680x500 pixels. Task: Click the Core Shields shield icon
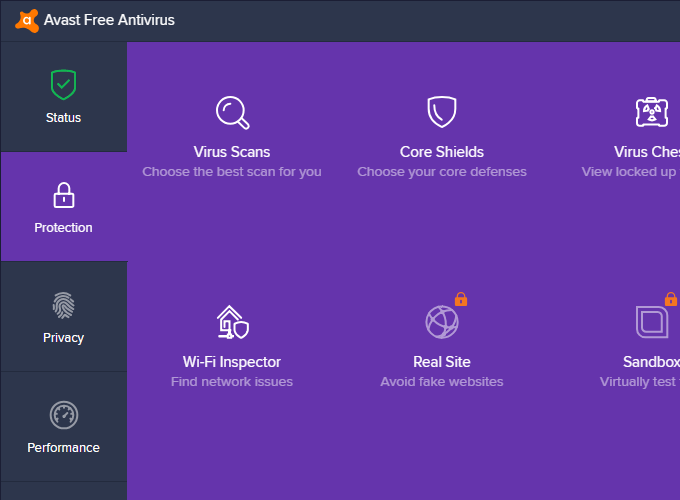coord(442,112)
